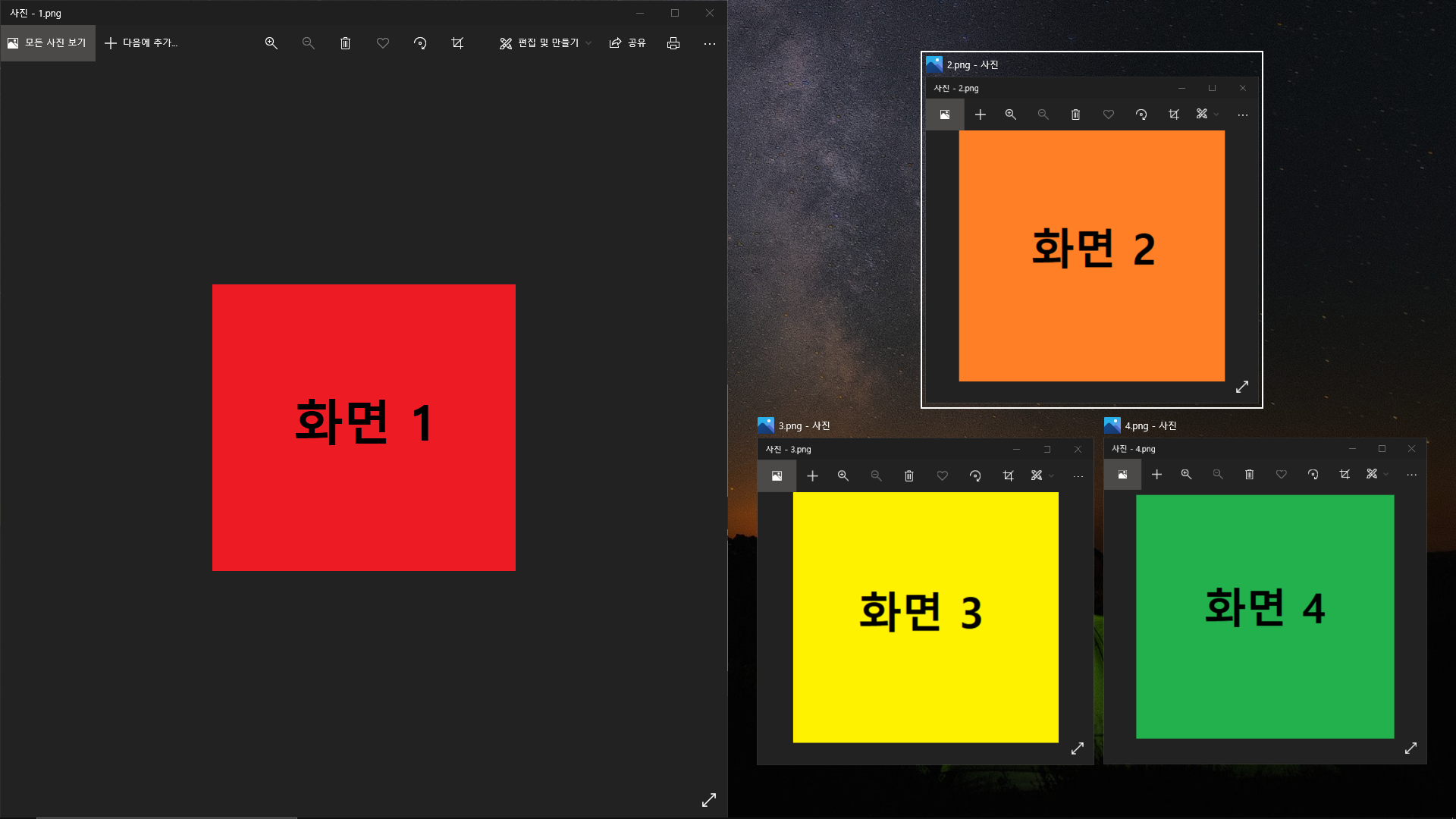Viewport: 1456px width, 819px height.
Task: Open 다음에 추가 menu
Action: pos(141,43)
